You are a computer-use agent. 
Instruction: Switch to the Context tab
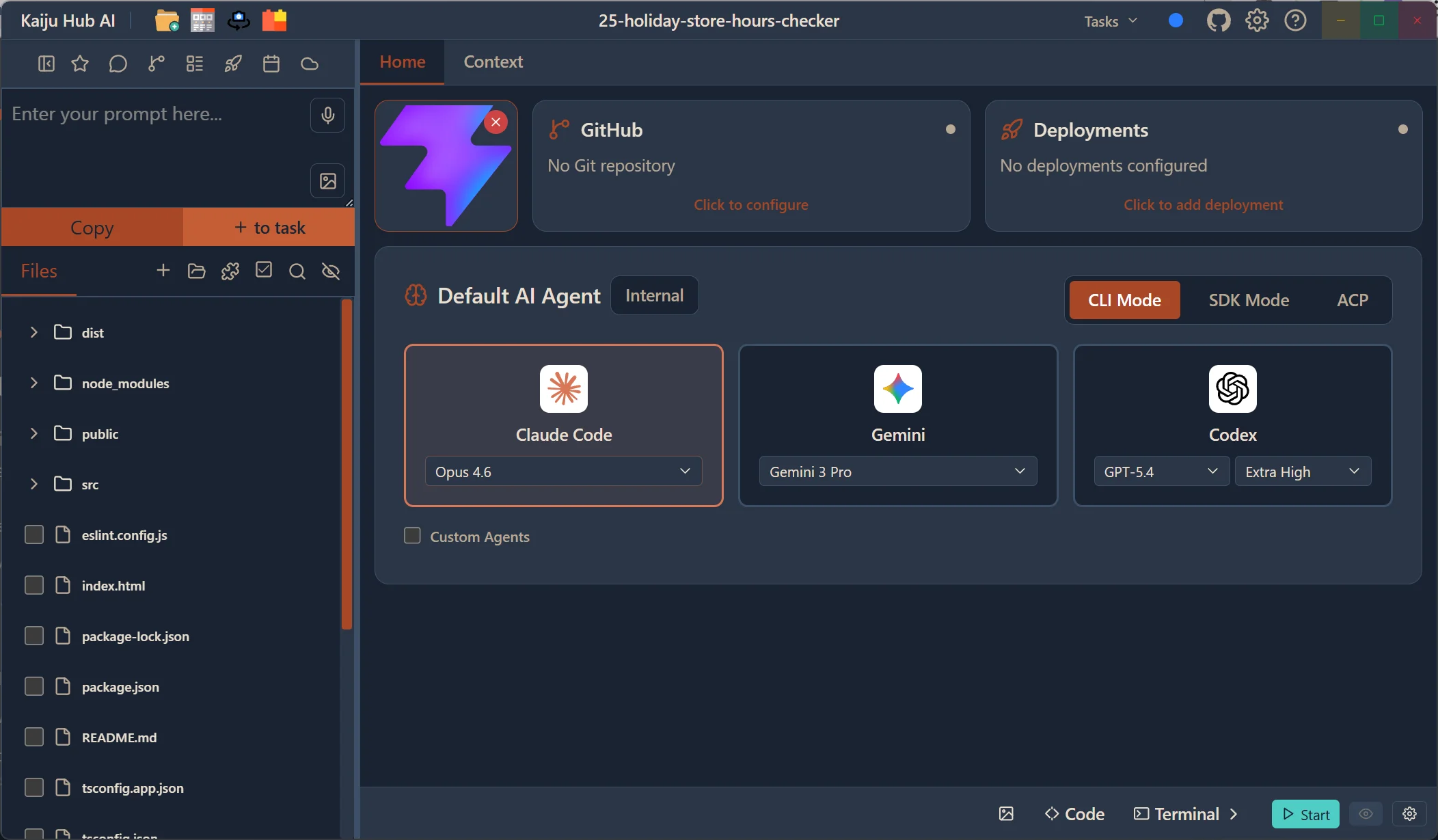coord(493,62)
